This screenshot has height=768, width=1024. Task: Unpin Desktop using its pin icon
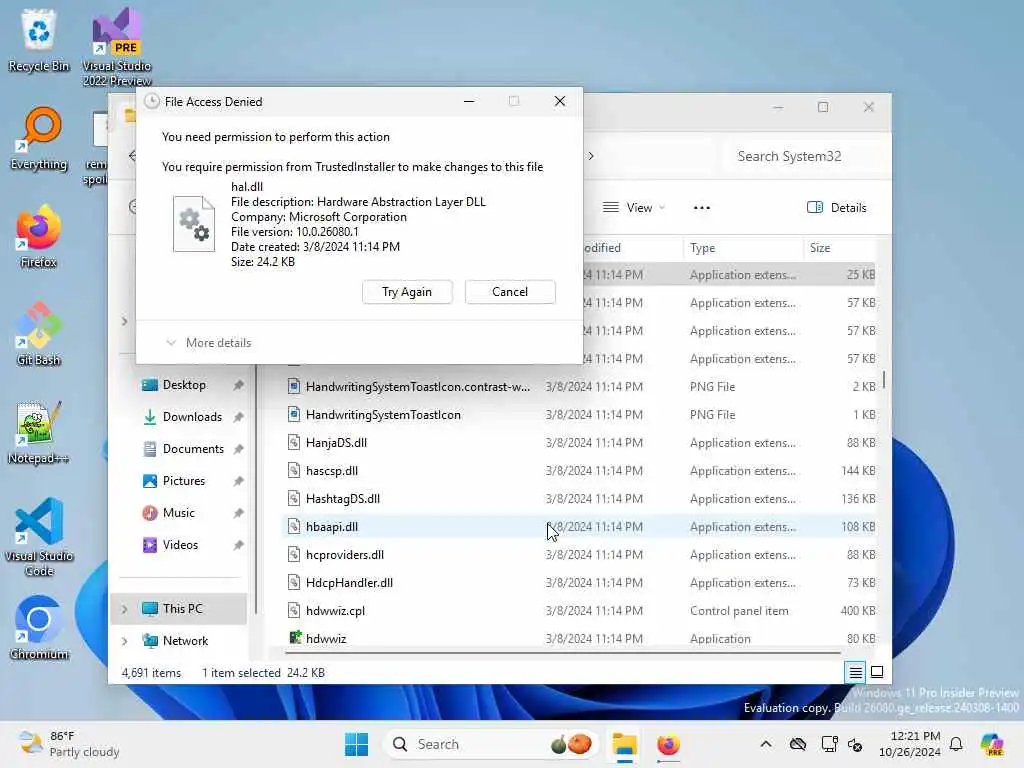tap(238, 385)
